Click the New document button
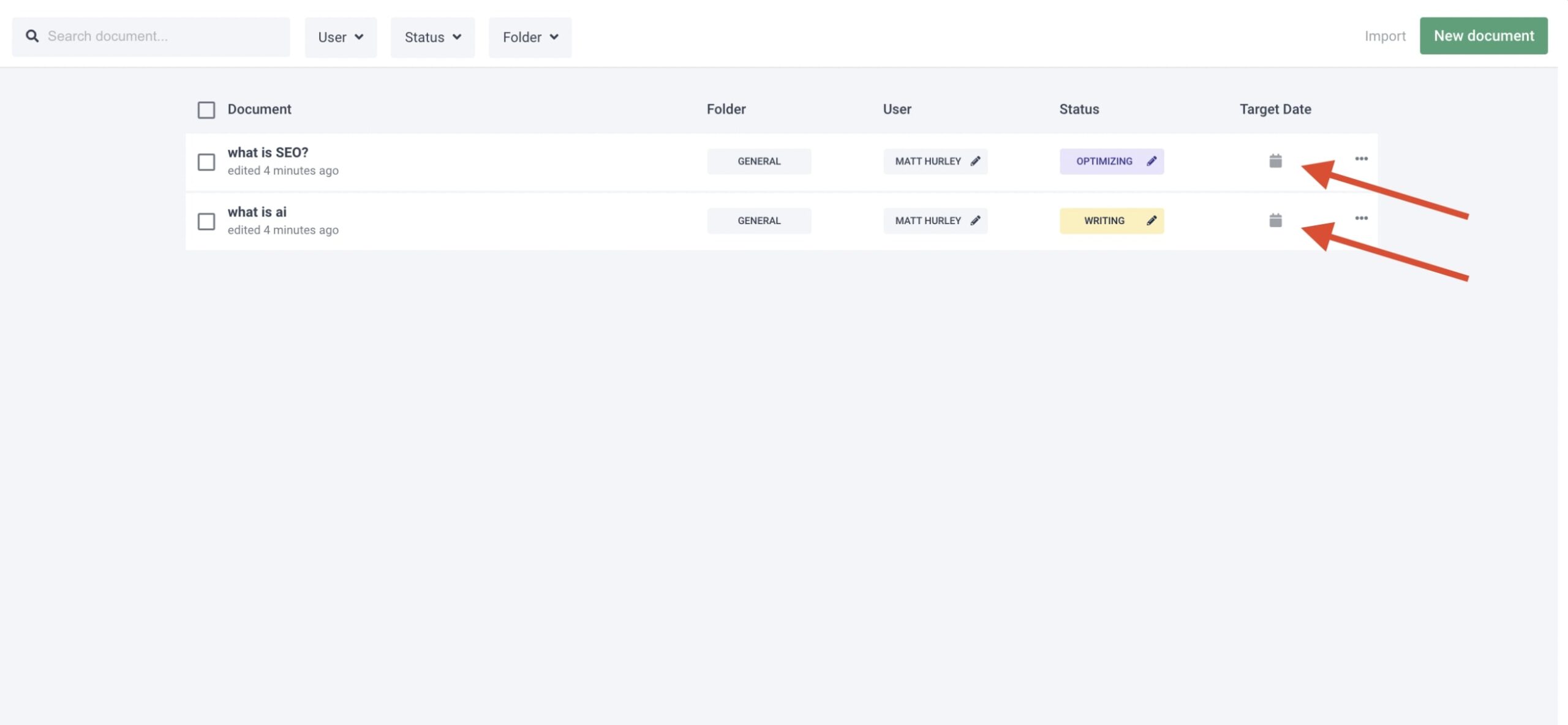Image resolution: width=1568 pixels, height=725 pixels. point(1483,36)
